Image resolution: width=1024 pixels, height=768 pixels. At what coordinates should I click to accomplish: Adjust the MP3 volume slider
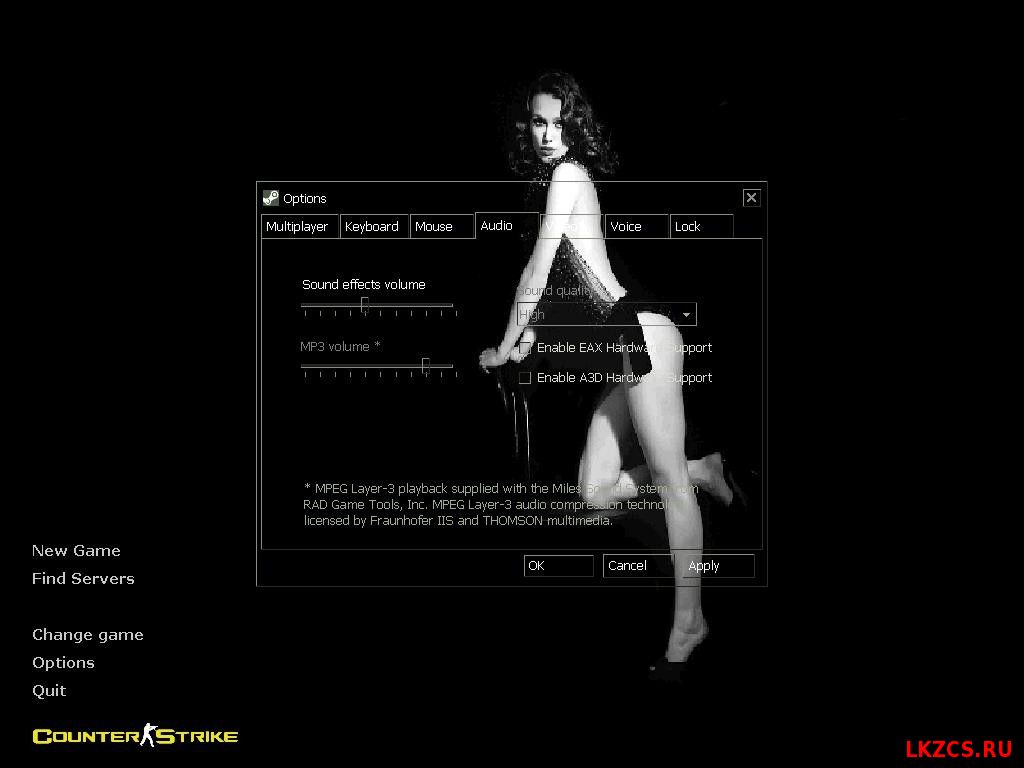point(426,366)
